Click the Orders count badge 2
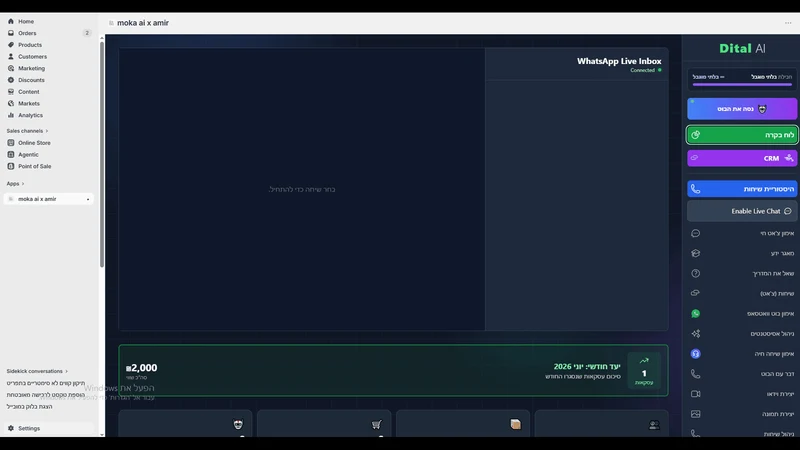Viewport: 800px width, 450px height. pyautogui.click(x=87, y=33)
